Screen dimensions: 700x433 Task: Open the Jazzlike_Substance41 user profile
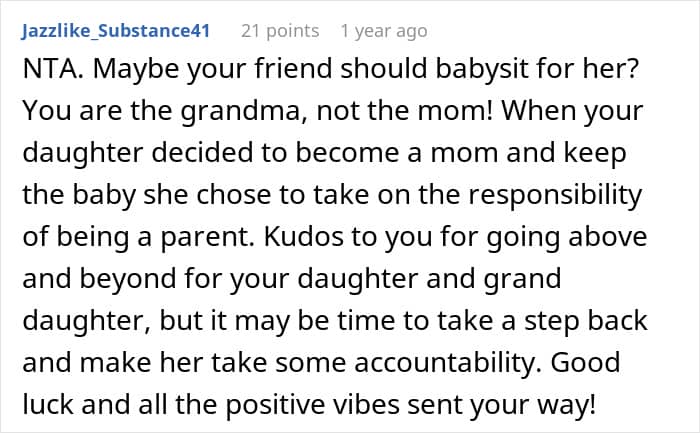point(115,31)
